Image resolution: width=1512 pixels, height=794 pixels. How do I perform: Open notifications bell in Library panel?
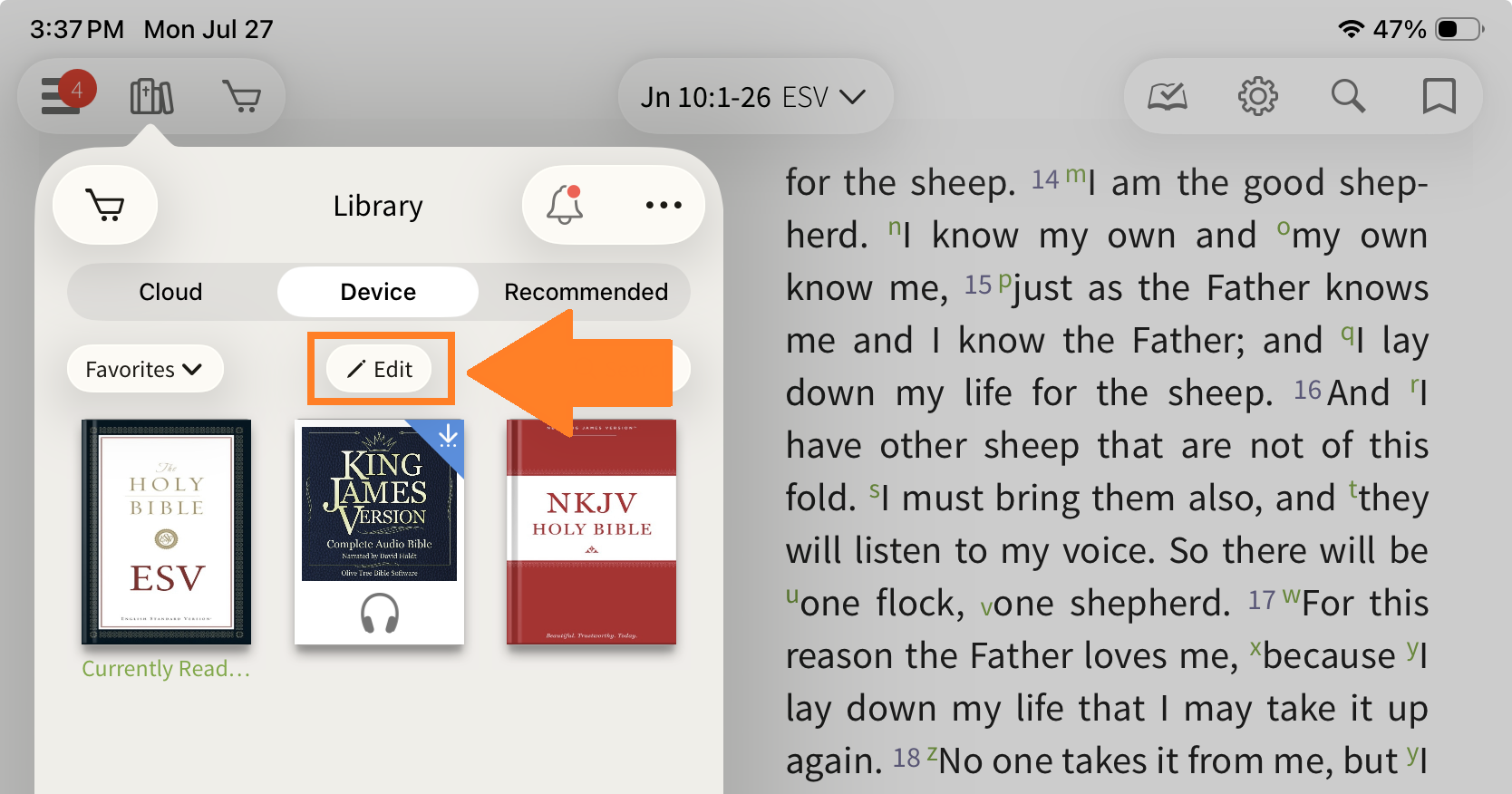pos(564,205)
